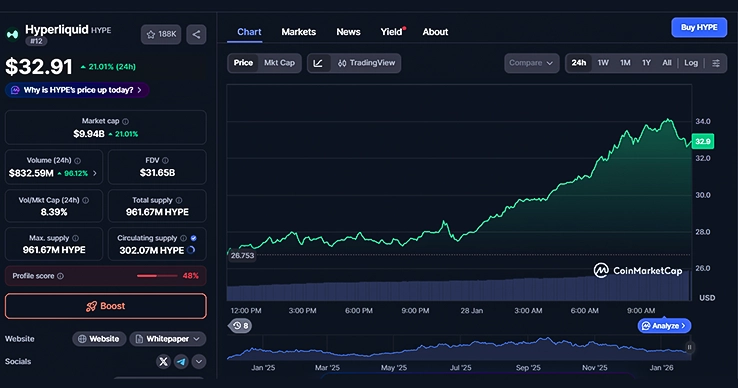Select the 24h time range
Viewport: 738px width, 388px height.
[579, 63]
